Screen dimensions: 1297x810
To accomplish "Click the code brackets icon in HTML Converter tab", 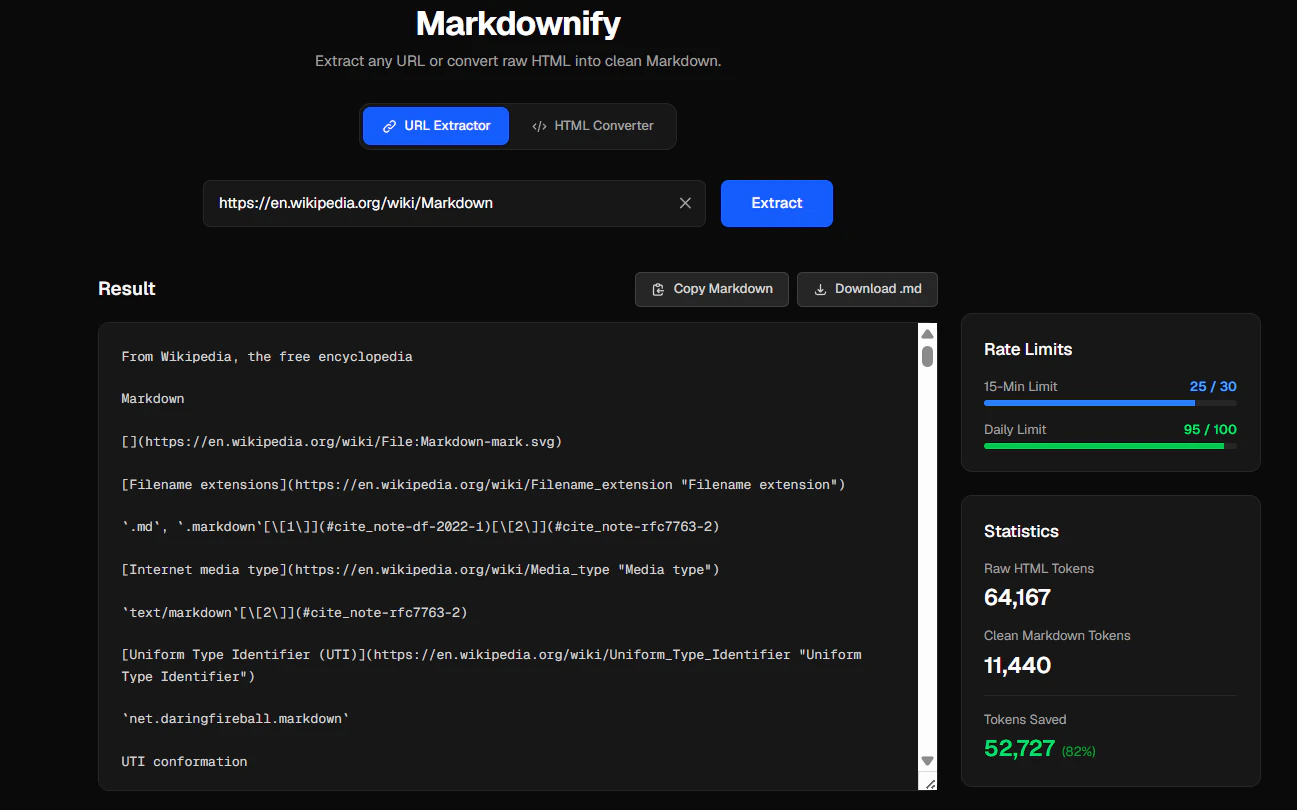I will (x=539, y=126).
